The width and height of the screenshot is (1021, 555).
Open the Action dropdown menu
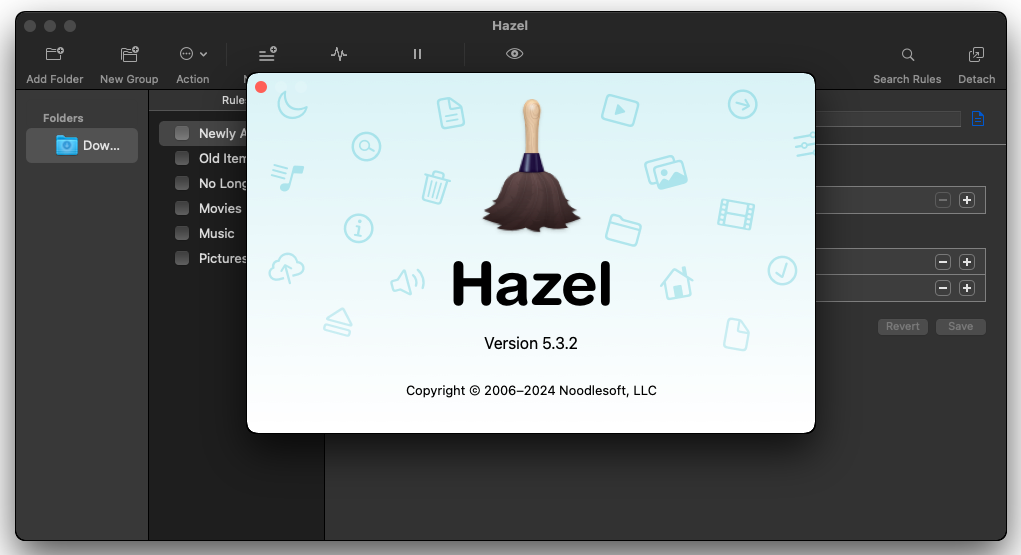193,55
